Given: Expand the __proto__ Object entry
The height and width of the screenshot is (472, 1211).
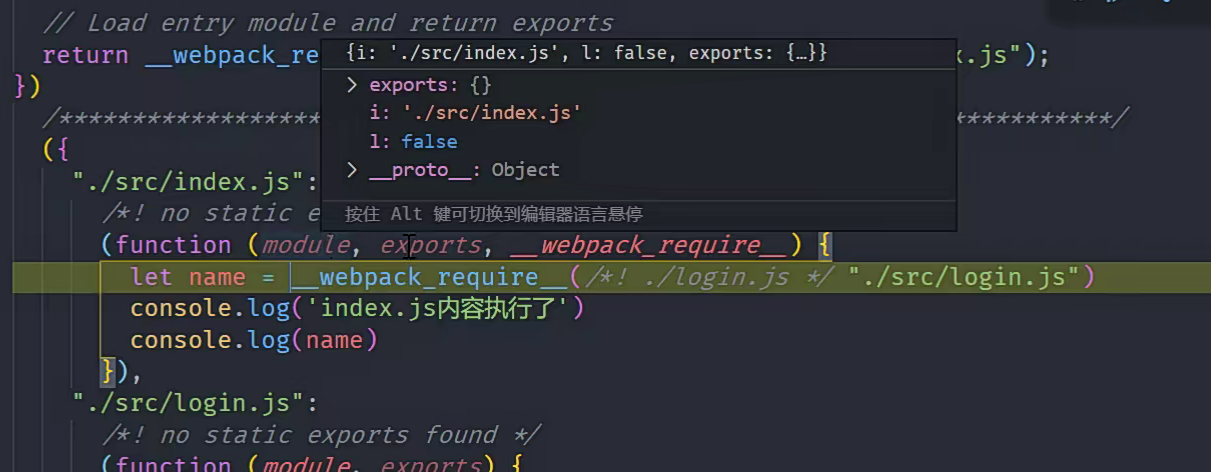Looking at the screenshot, I should coord(352,170).
